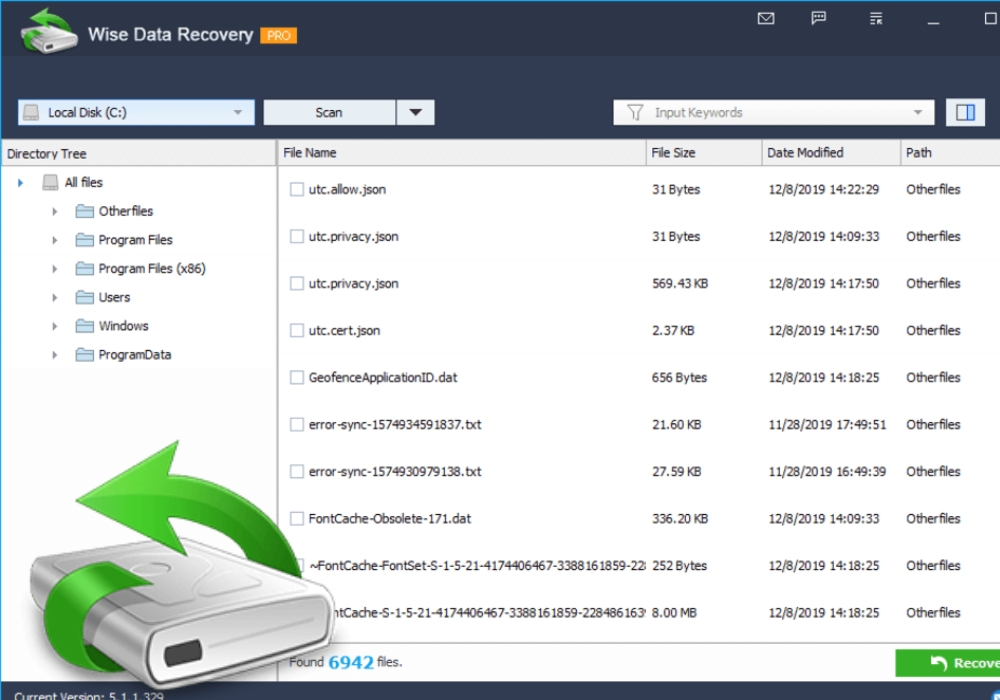
Task: Click the Input Keywords search field
Action: [774, 113]
